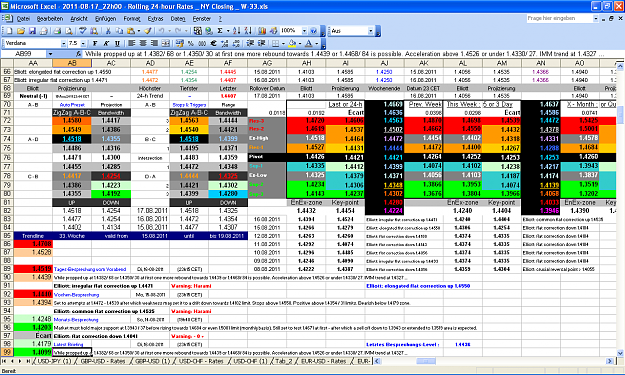Viewport: 625px width, 375px height.
Task: Open a file using the folder icon
Action: (x=21, y=31)
